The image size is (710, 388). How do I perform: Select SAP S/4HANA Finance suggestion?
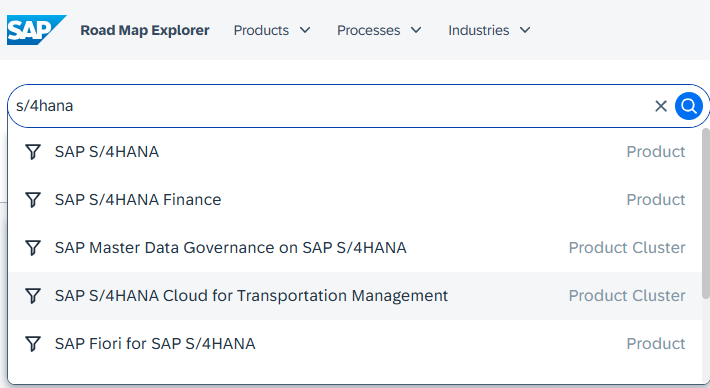(355, 200)
